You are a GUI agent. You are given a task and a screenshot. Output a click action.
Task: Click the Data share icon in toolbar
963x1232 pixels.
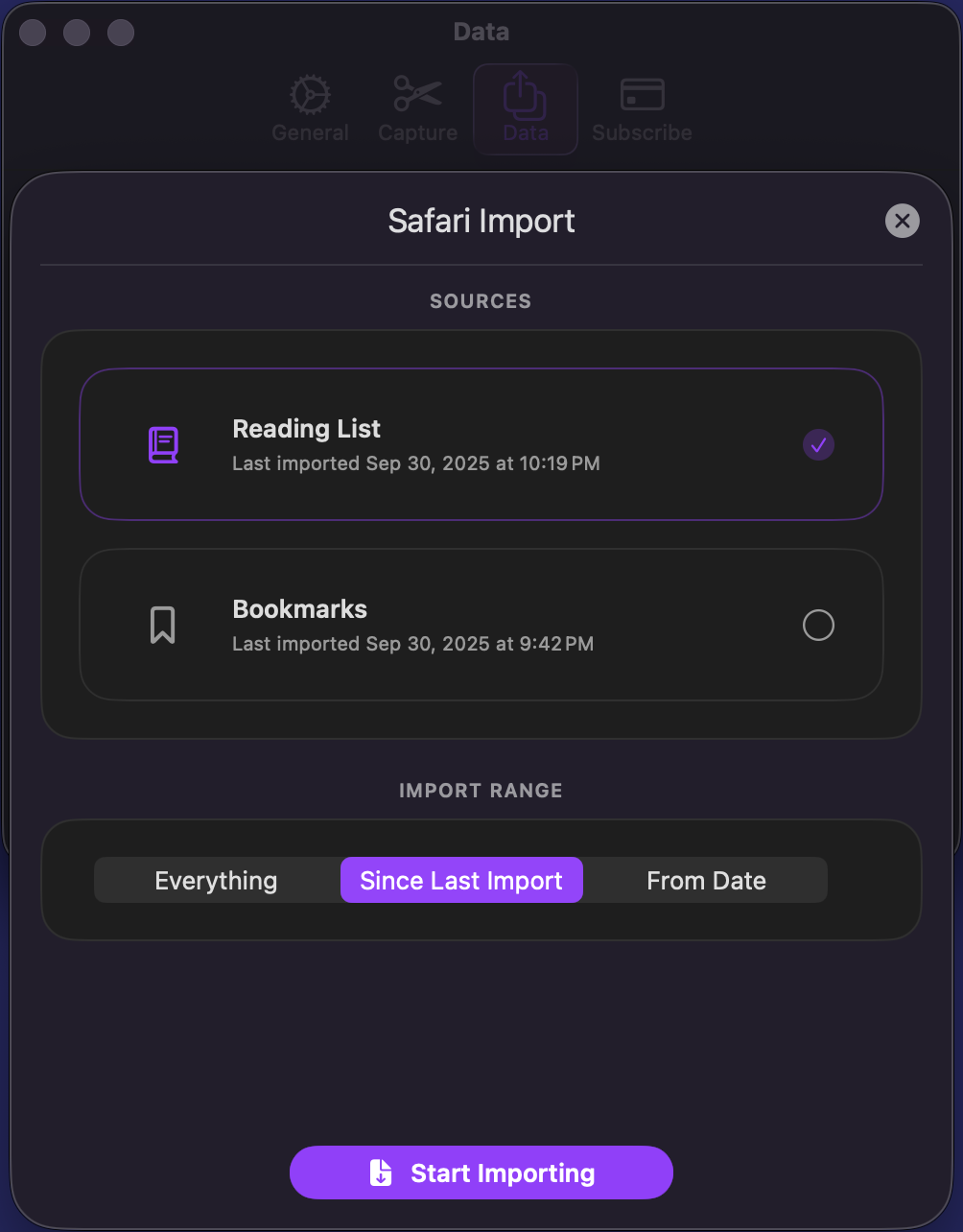point(525,96)
